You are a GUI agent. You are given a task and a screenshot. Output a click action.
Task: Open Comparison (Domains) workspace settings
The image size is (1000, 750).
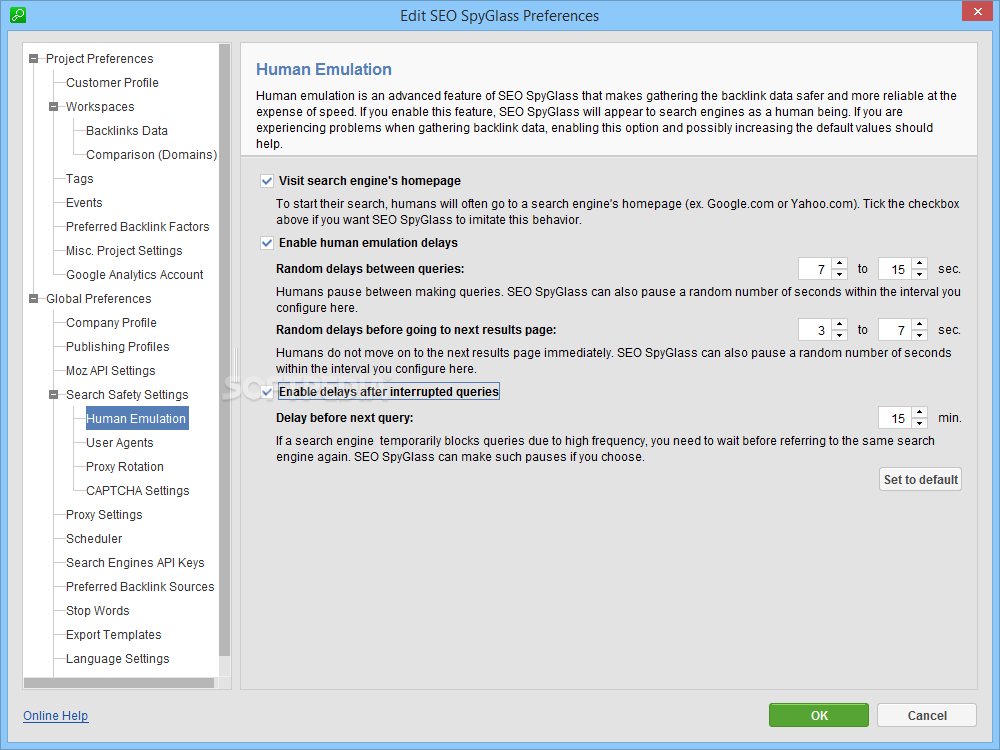pyautogui.click(x=152, y=155)
